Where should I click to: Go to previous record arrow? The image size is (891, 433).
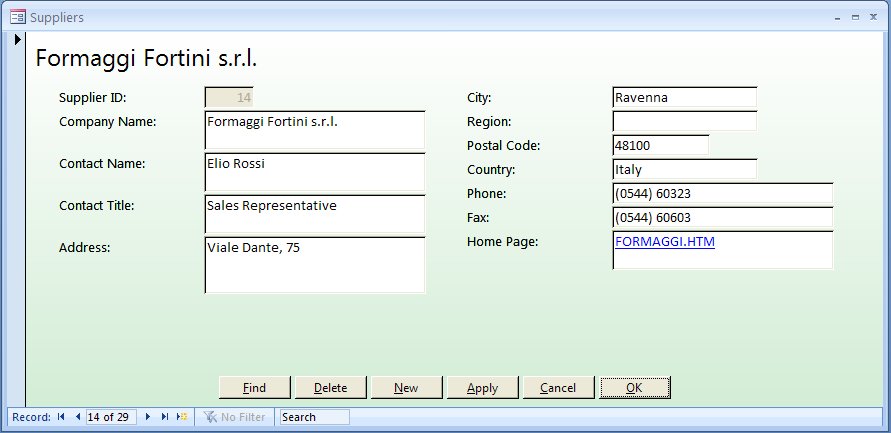click(x=78, y=417)
